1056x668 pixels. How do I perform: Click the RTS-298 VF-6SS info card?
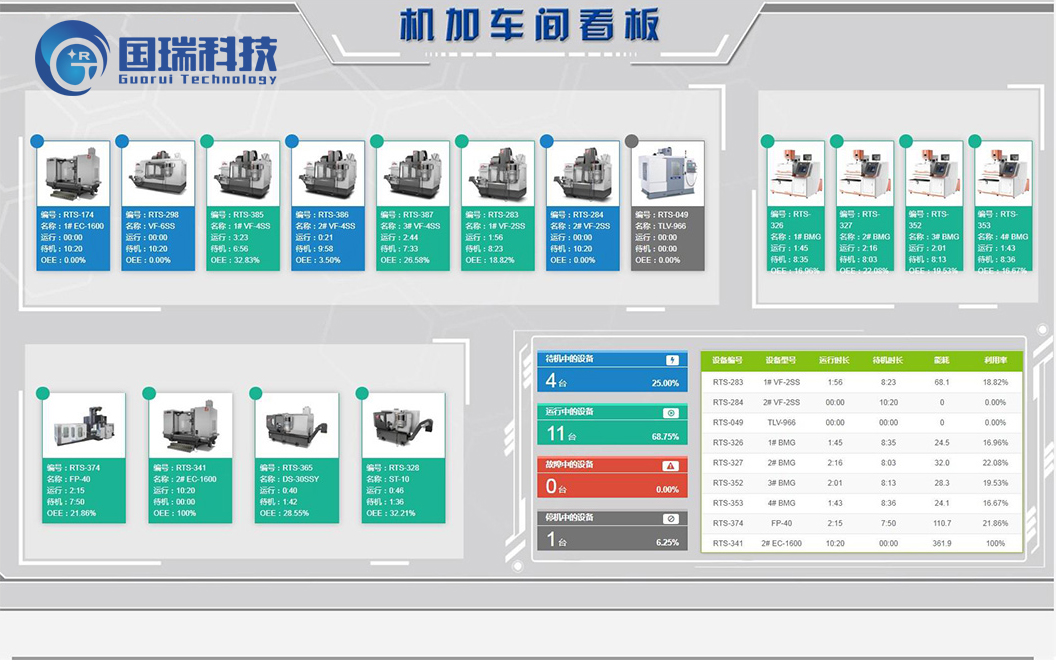(158, 238)
